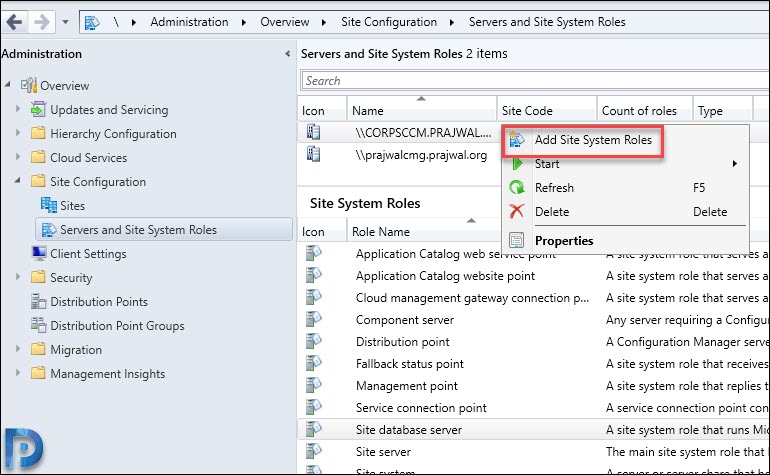Click the Cloud Services folder icon
Screen dimensions: 770x475
pyautogui.click(x=38, y=157)
